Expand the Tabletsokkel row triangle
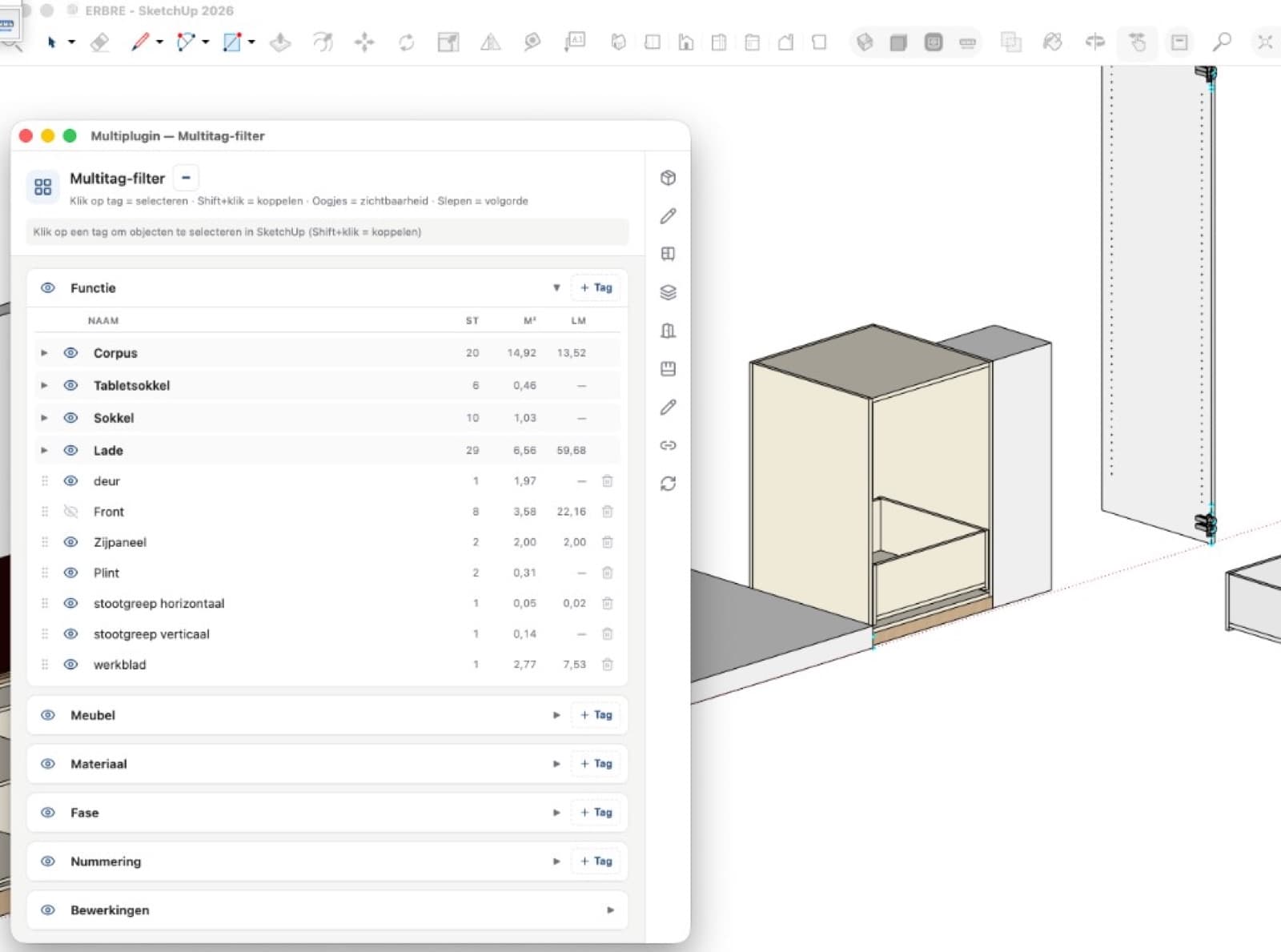 pos(44,385)
